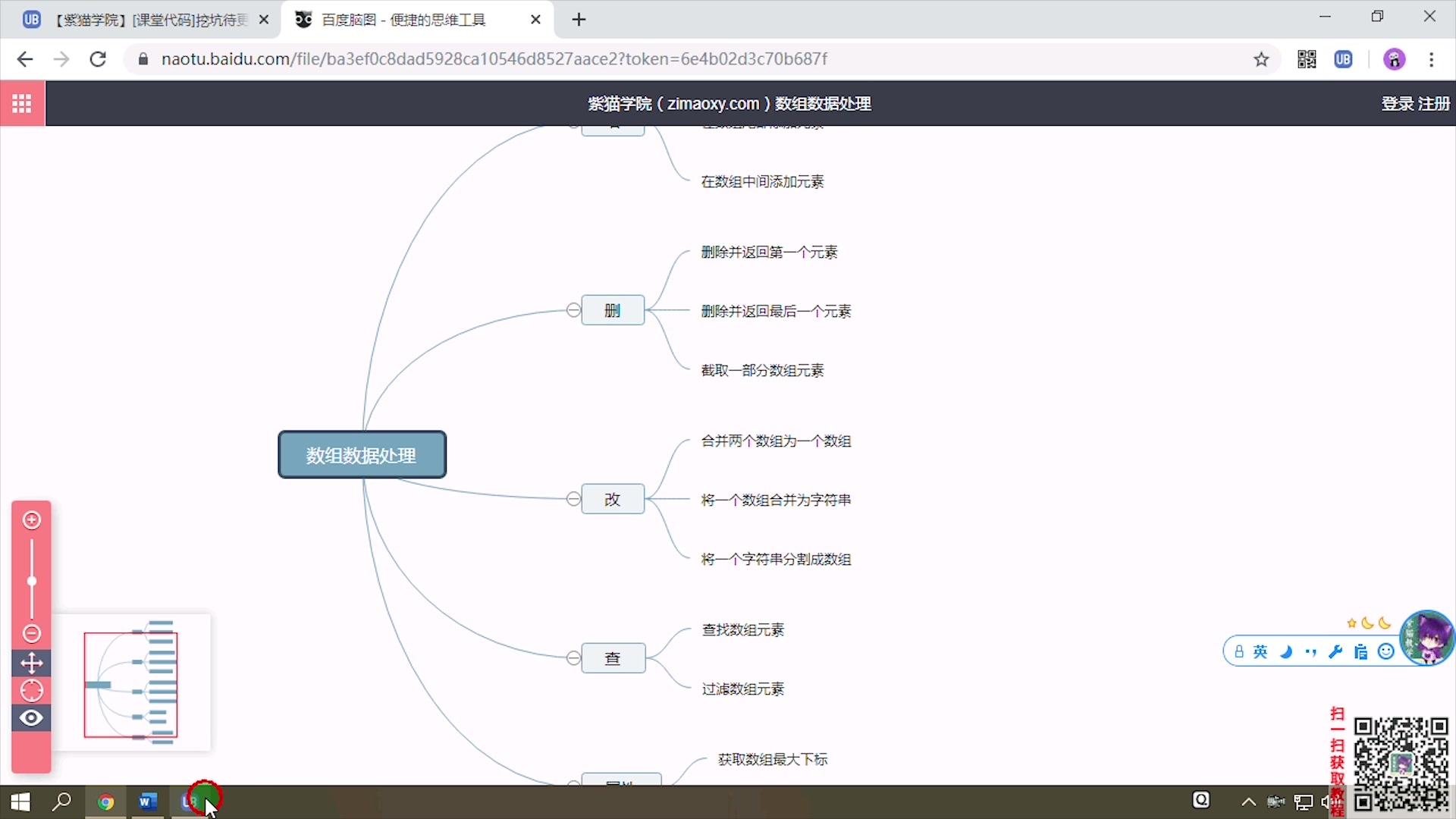Viewport: 1456px width, 819px height.
Task: Open Word from the taskbar
Action: point(148,802)
